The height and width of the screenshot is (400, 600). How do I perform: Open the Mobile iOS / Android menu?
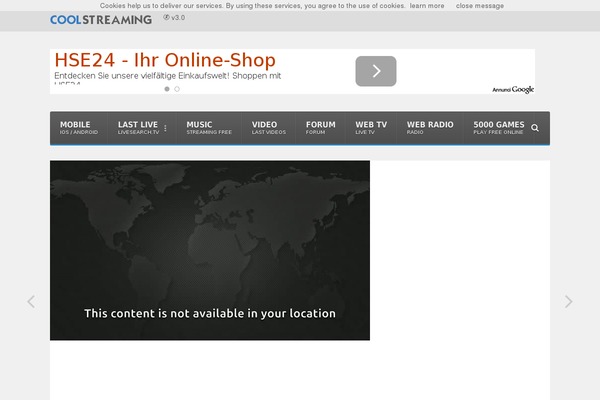click(x=78, y=128)
